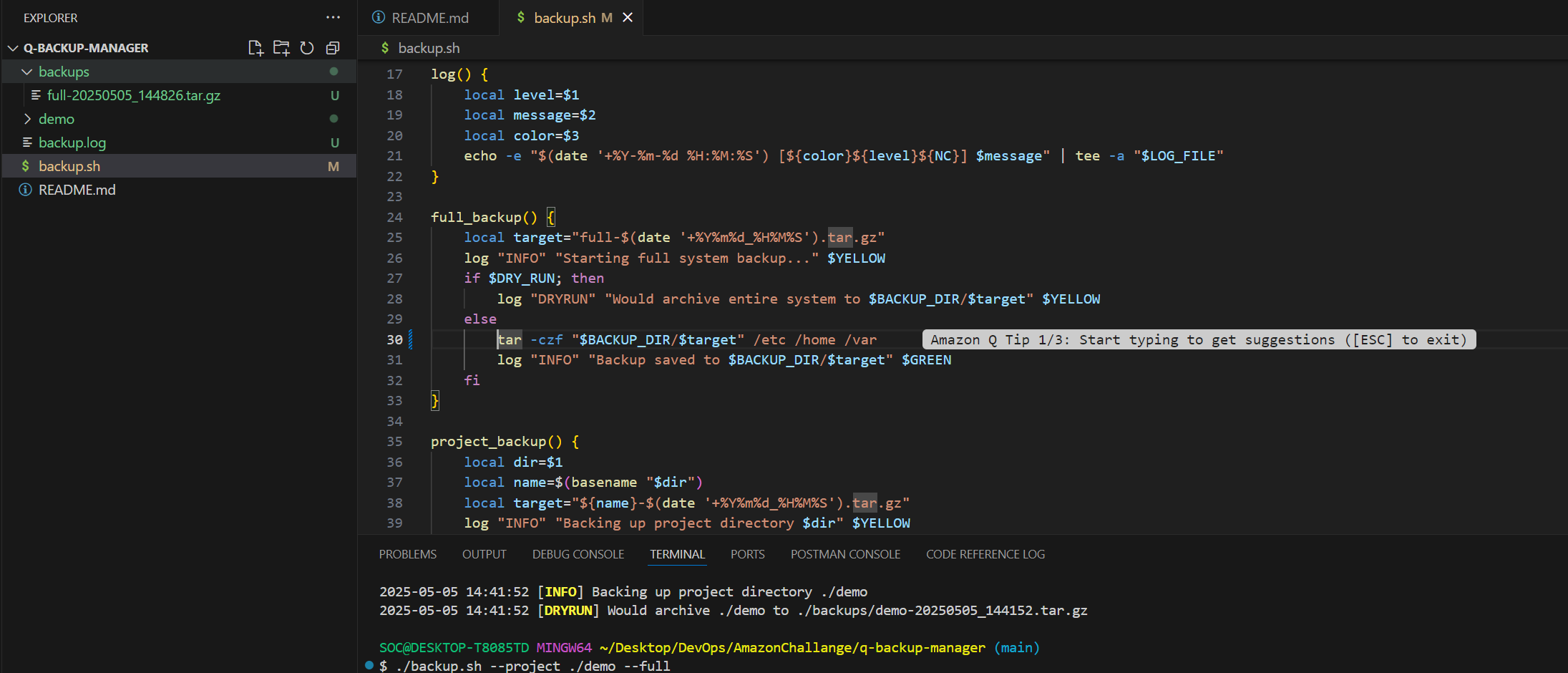Click the New Folder icon in Explorer
Image resolution: width=1568 pixels, height=673 pixels.
(281, 48)
